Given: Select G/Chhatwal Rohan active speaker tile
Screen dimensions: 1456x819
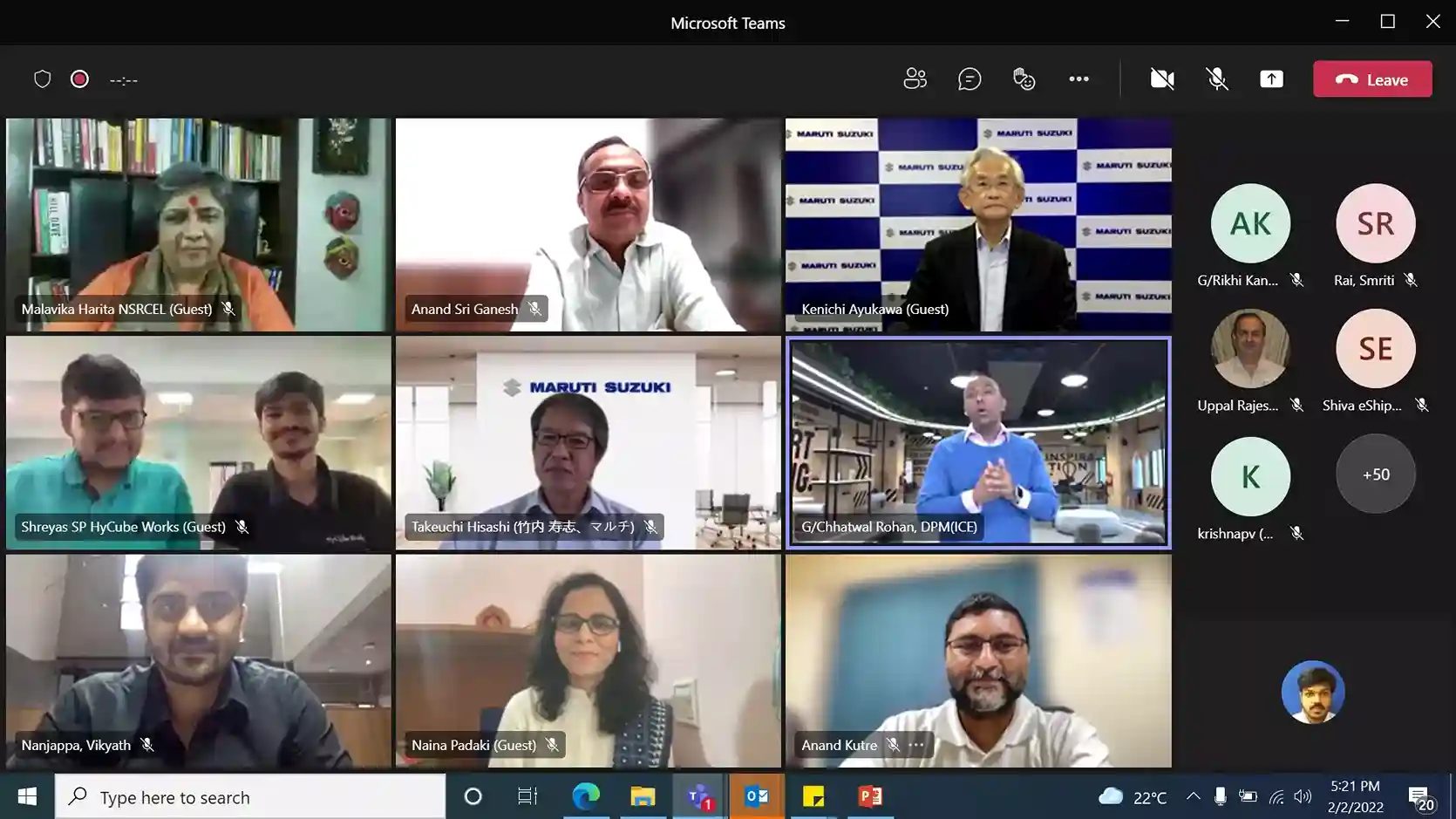Looking at the screenshot, I should point(978,443).
